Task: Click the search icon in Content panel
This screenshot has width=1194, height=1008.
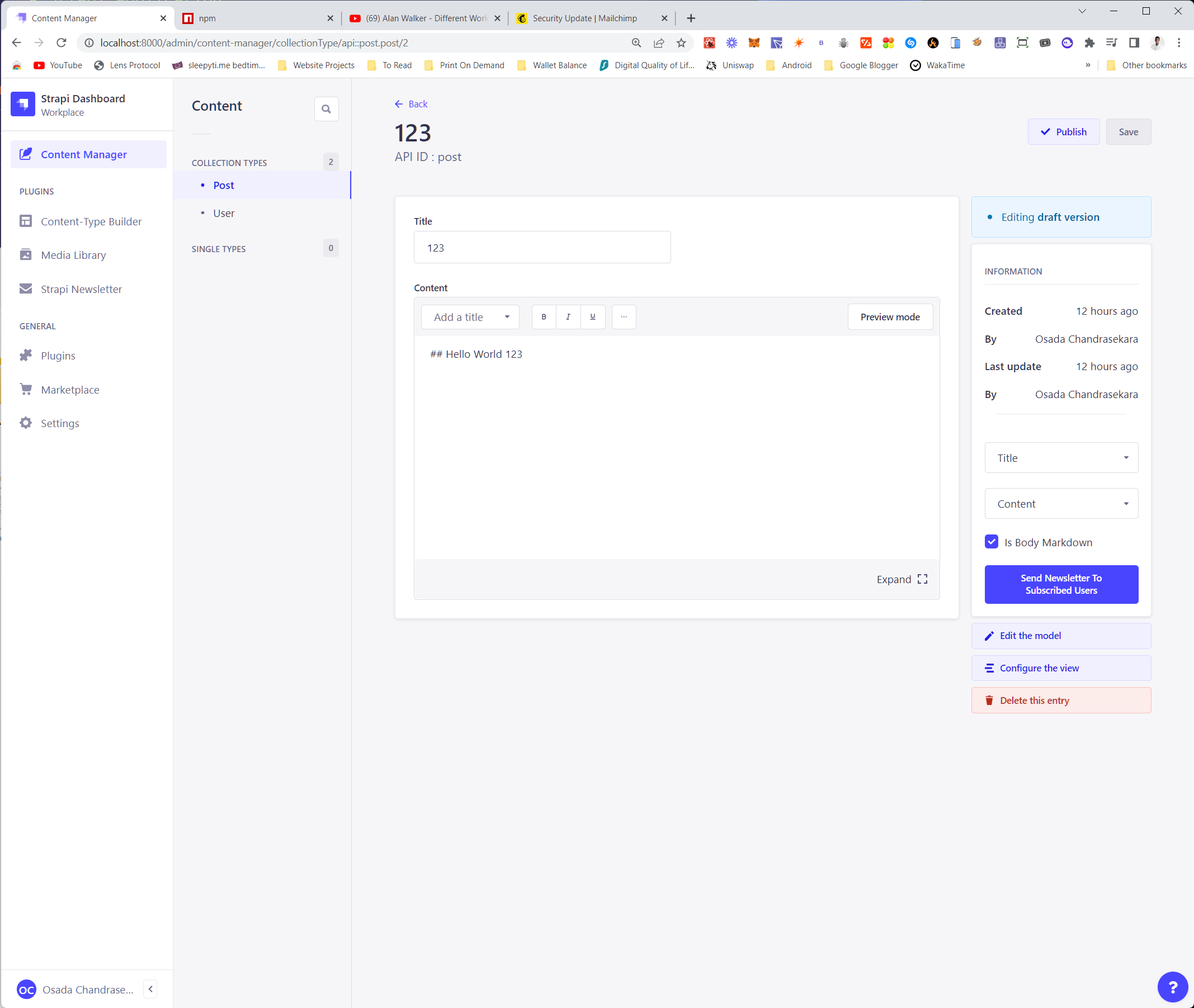Action: point(326,108)
